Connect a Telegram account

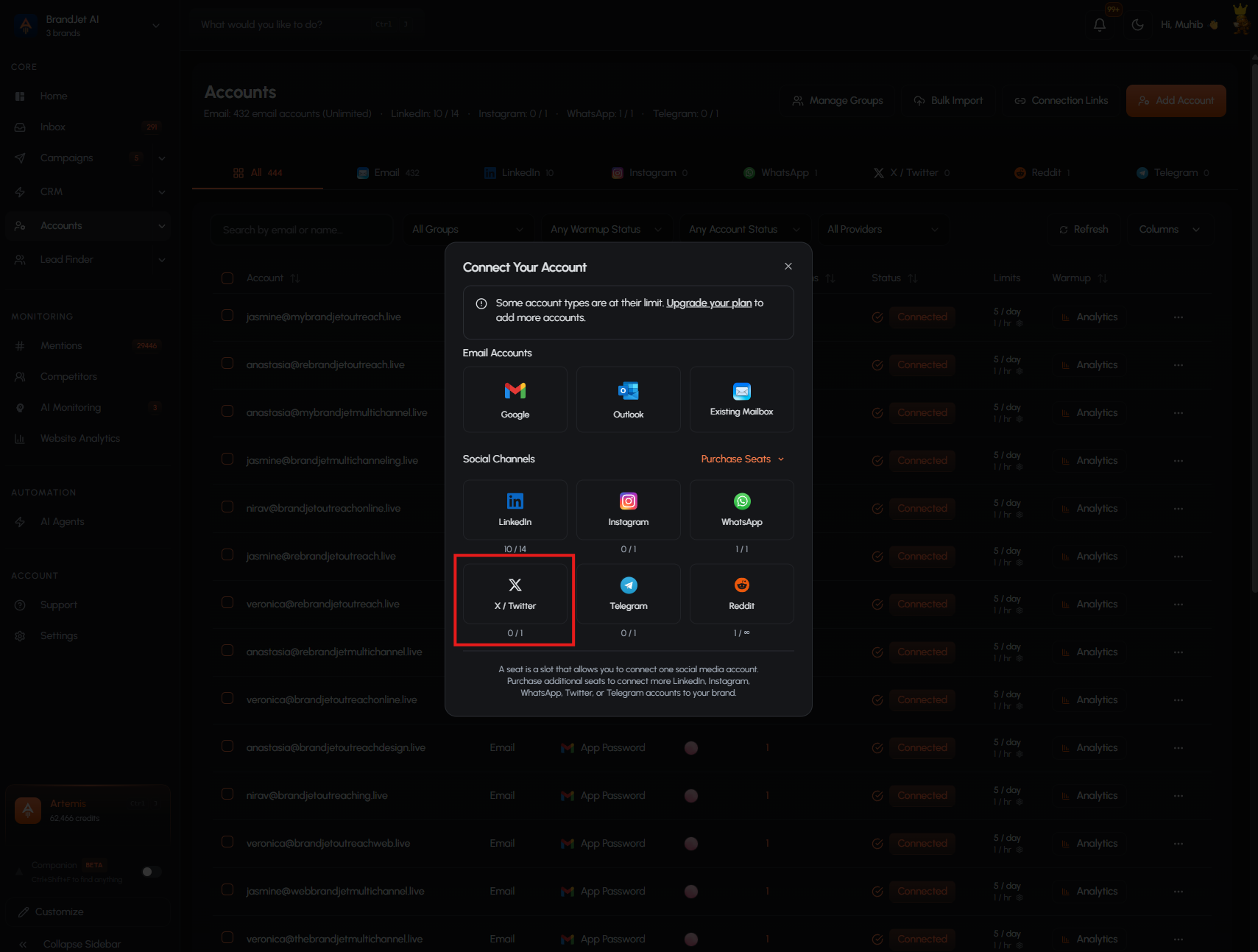pyautogui.click(x=628, y=593)
